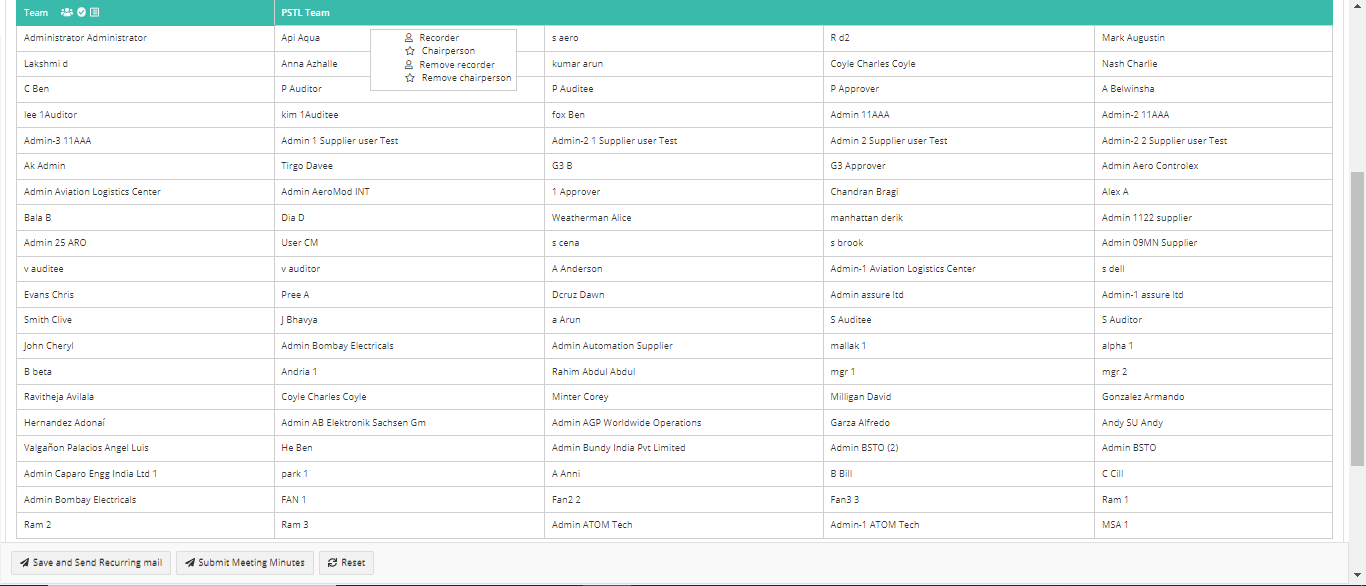
Task: Select the Tirgo Davee cell
Action: click(x=410, y=166)
